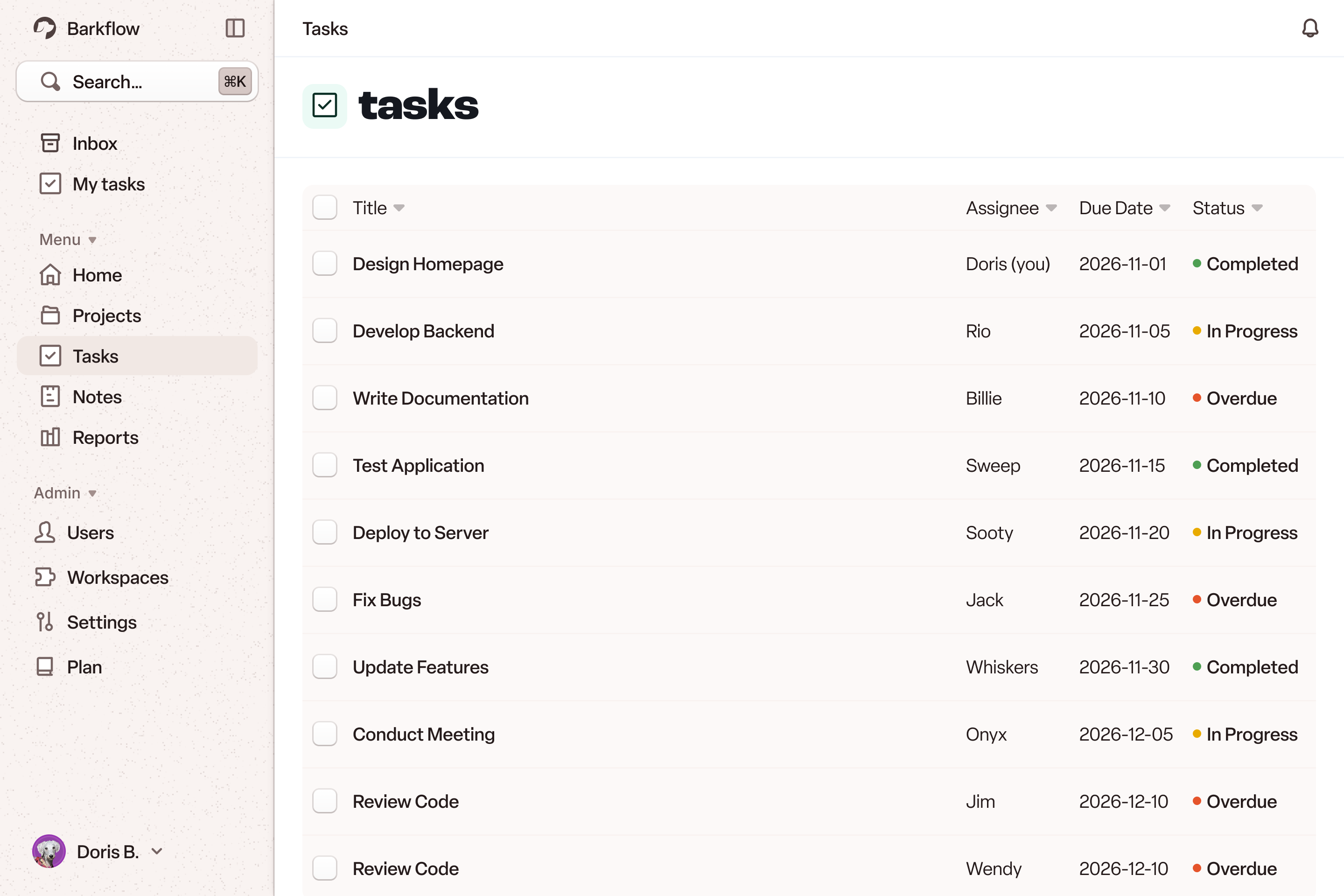The height and width of the screenshot is (896, 1344).
Task: Click the green Completed dot for Test Application
Action: pyautogui.click(x=1197, y=465)
